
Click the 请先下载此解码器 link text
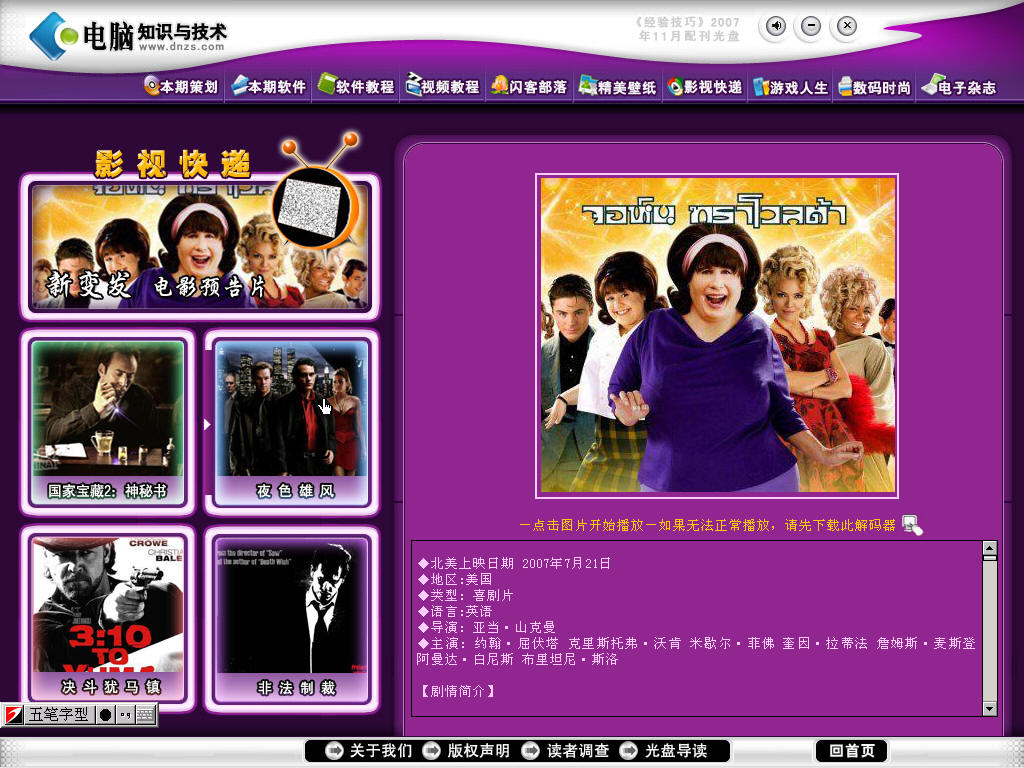(840, 525)
